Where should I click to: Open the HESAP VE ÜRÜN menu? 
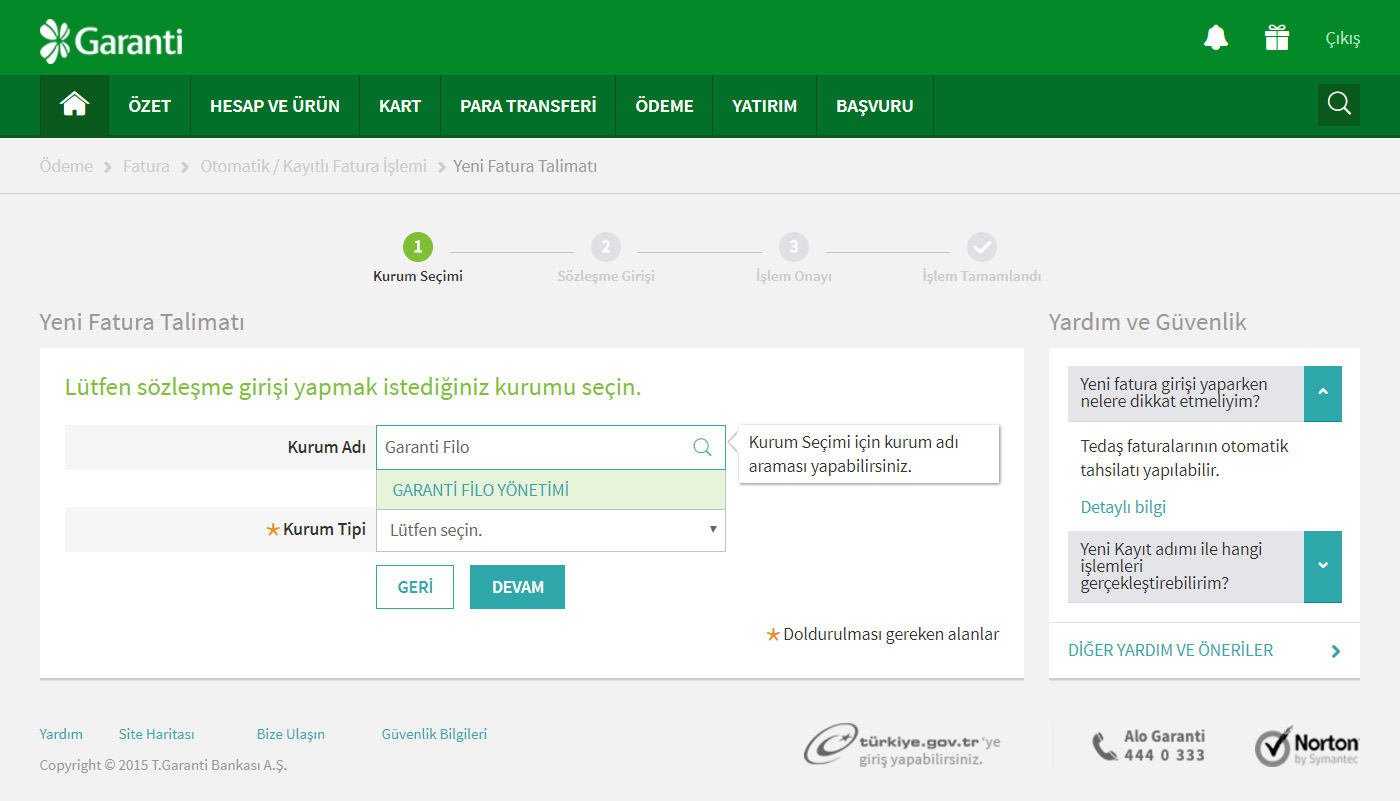click(275, 106)
